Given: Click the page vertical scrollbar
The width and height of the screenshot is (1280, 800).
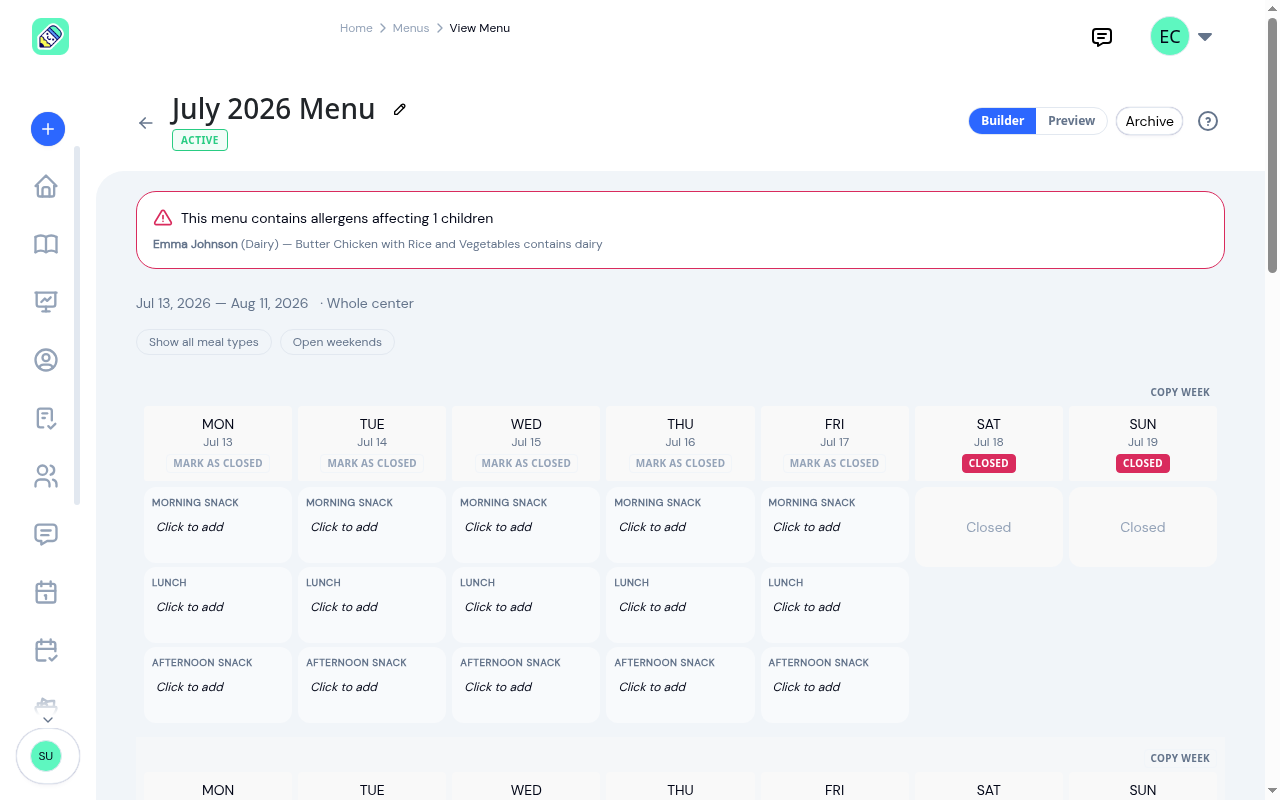Looking at the screenshot, I should pos(1273,145).
